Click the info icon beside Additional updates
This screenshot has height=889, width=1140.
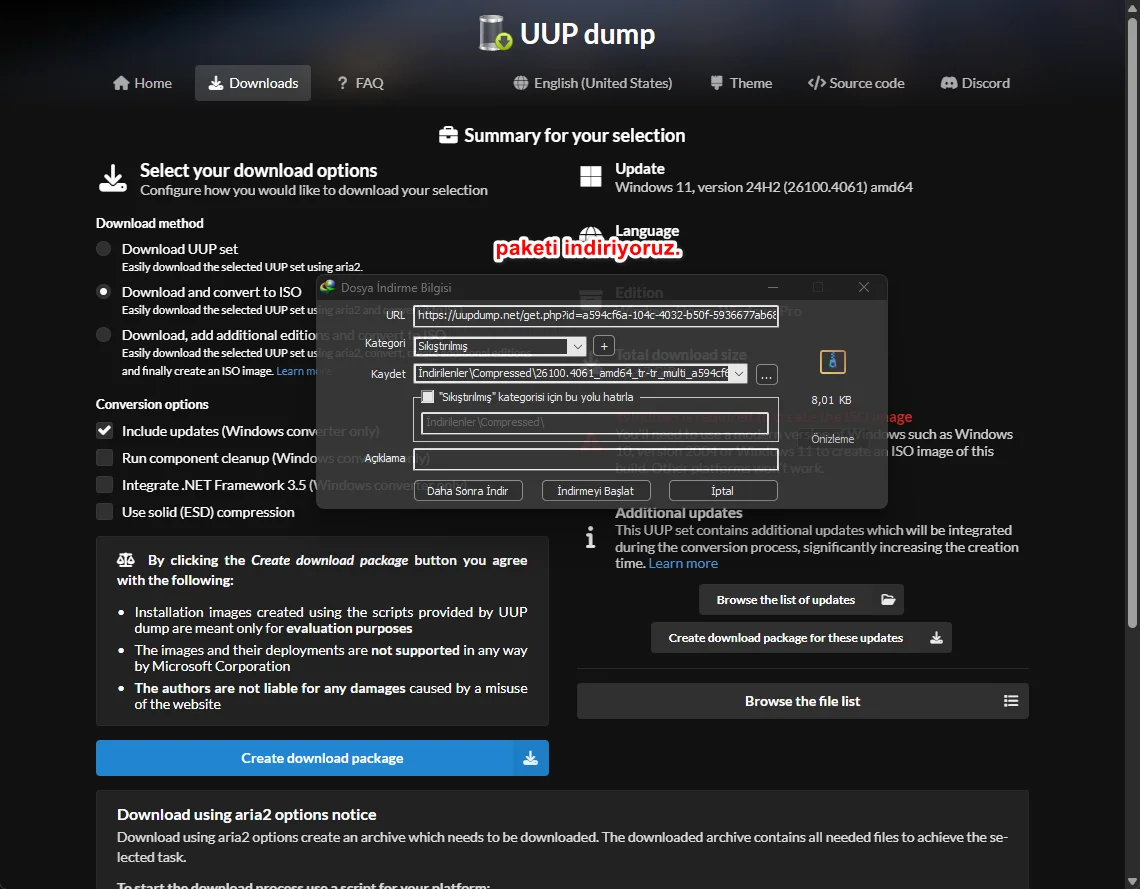click(x=590, y=537)
